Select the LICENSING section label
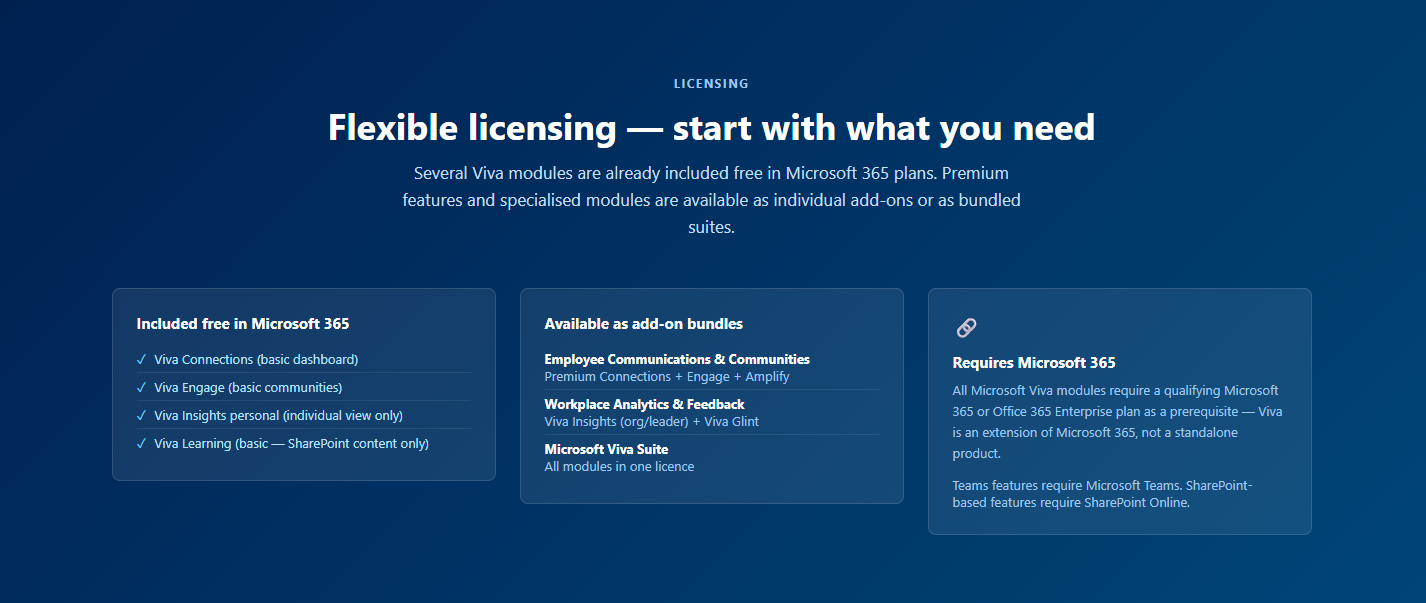This screenshot has height=603, width=1426. point(711,84)
